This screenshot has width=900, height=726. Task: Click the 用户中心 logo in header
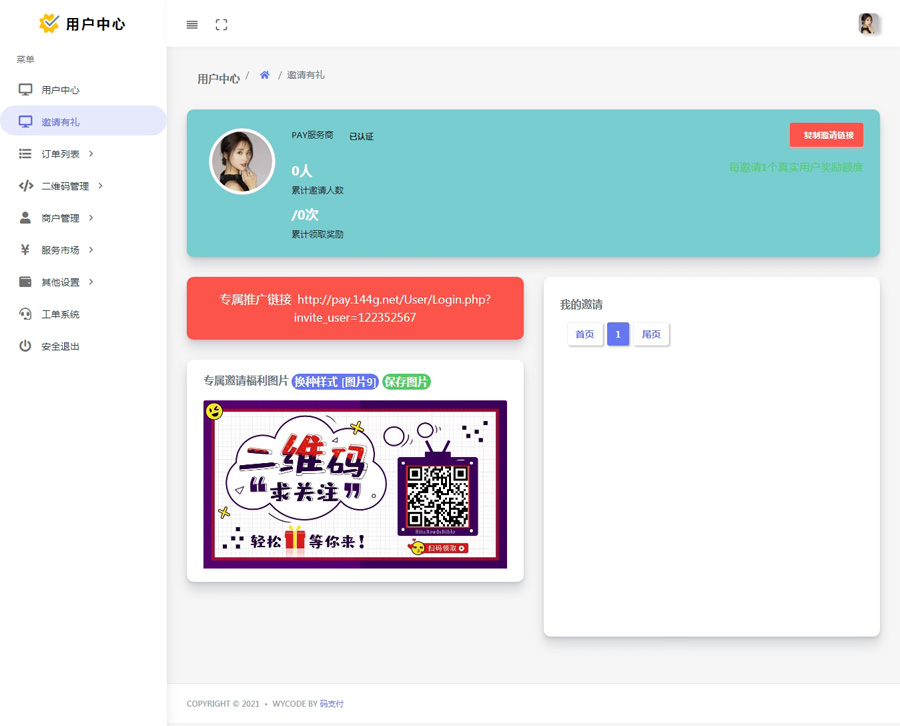click(82, 24)
